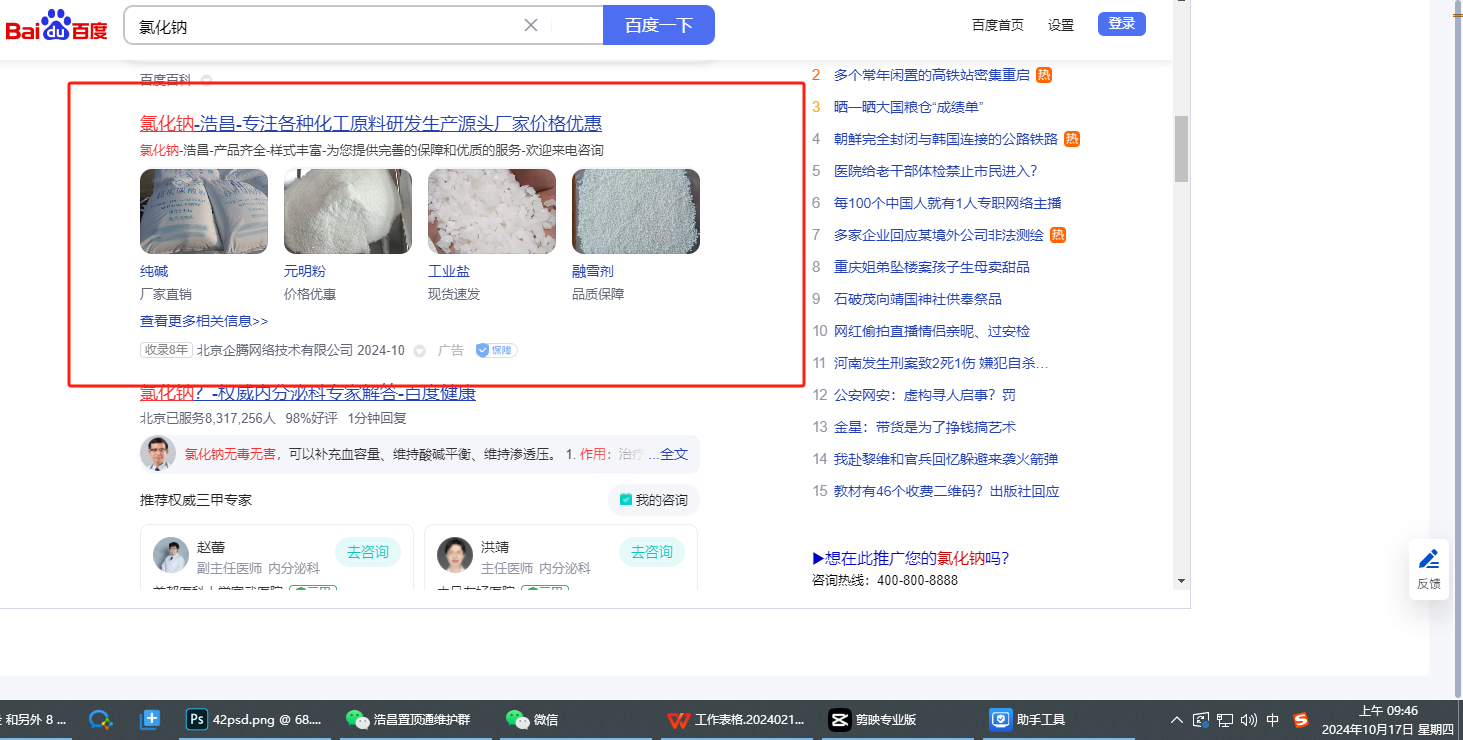Click the Baidu logo
Viewport: 1463px width, 740px height.
point(56,26)
